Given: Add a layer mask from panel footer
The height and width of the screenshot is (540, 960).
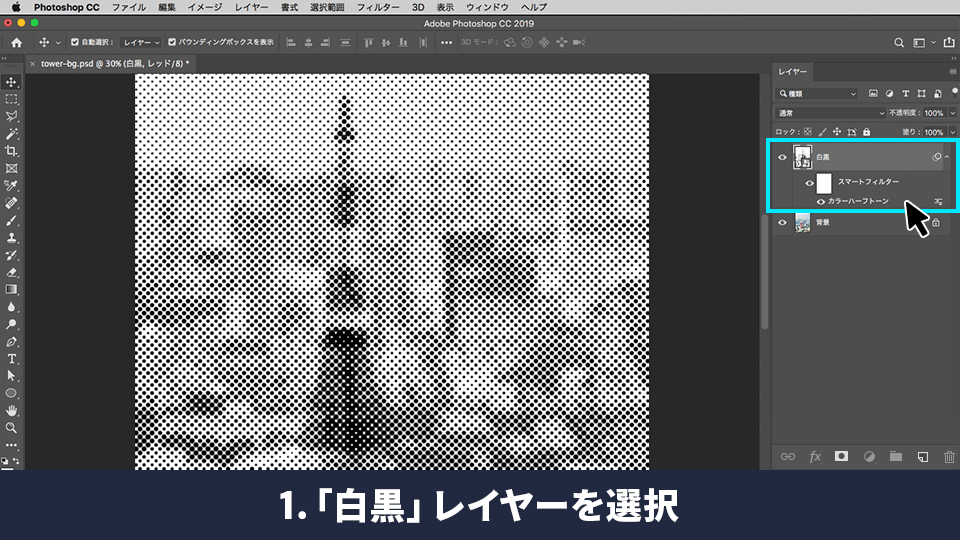Looking at the screenshot, I should pyautogui.click(x=841, y=456).
